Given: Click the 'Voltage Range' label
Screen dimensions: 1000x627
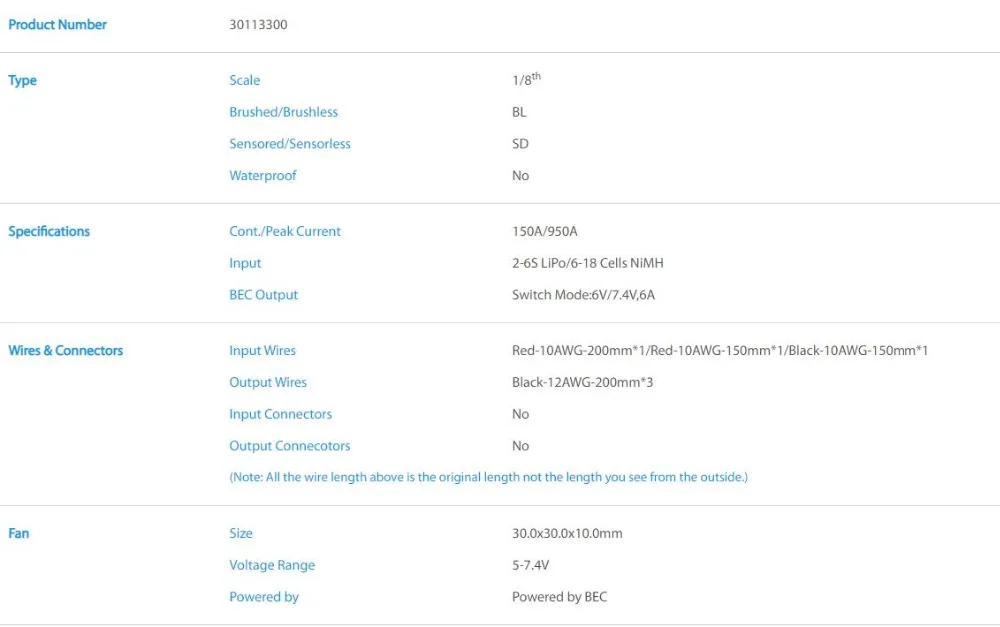Looking at the screenshot, I should point(272,566).
